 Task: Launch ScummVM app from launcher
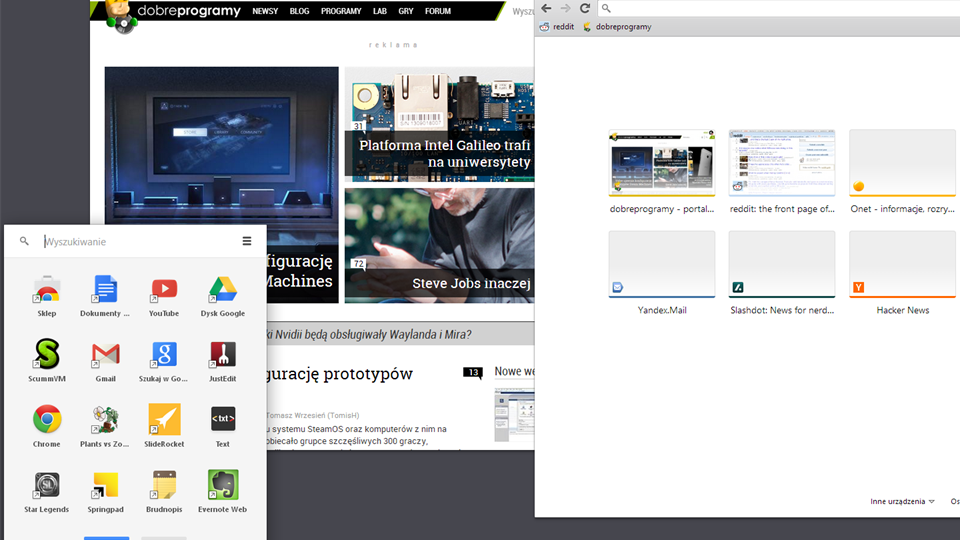tap(47, 354)
